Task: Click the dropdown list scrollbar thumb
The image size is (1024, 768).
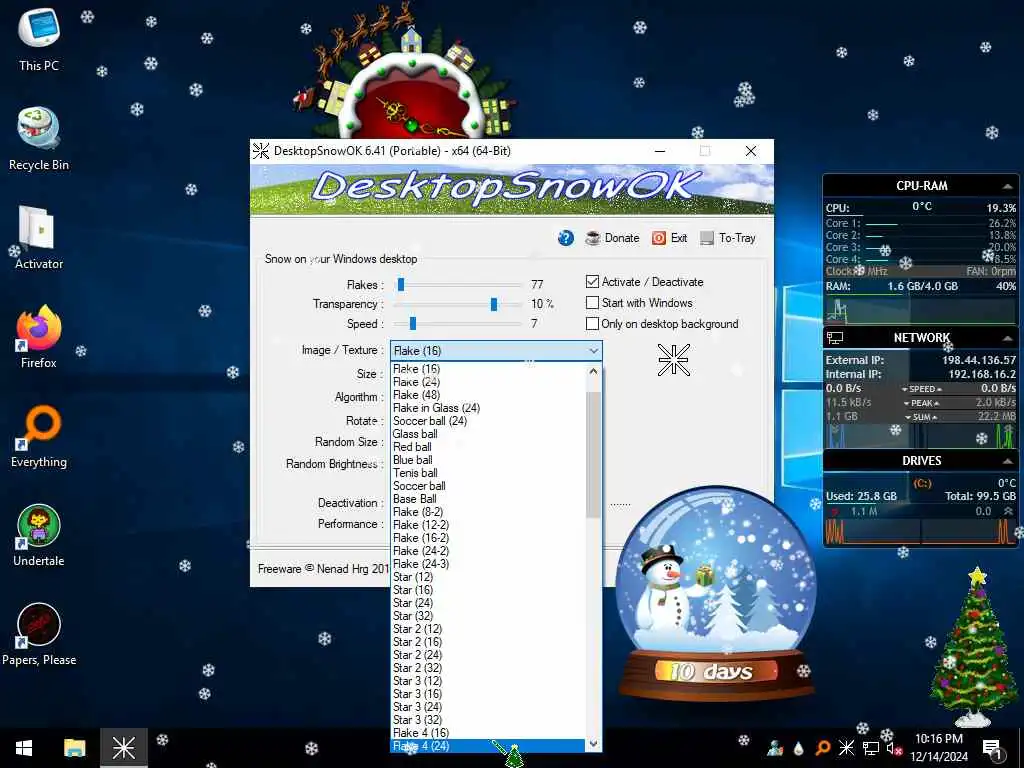Action: pyautogui.click(x=593, y=455)
